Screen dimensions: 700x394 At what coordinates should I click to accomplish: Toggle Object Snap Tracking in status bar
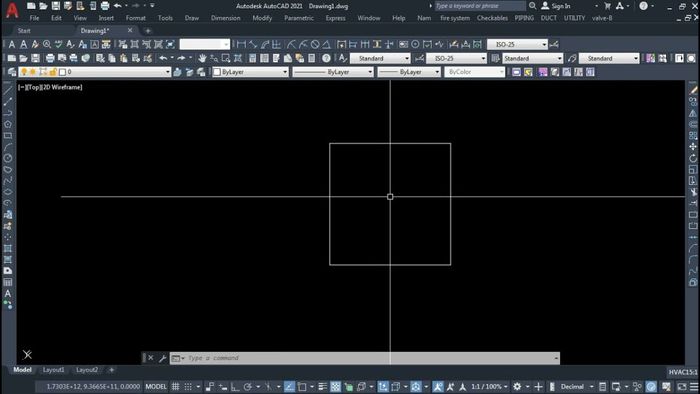point(289,386)
